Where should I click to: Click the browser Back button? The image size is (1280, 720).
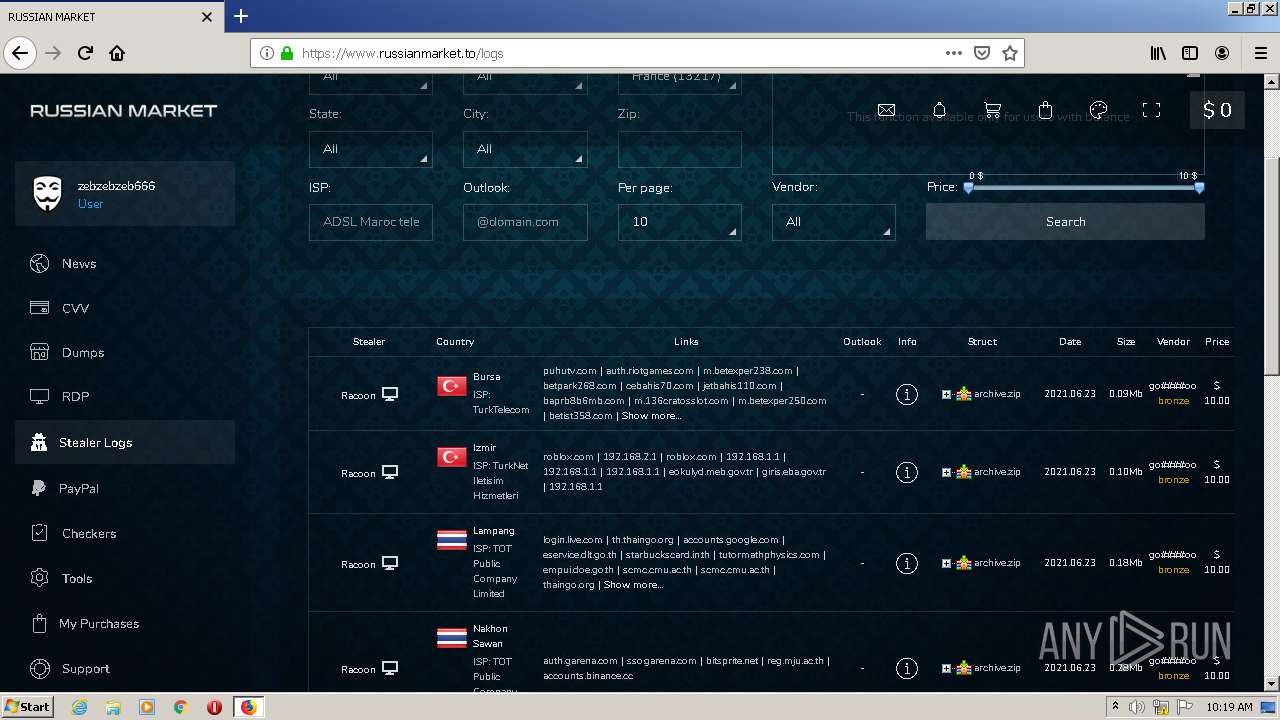coord(20,53)
